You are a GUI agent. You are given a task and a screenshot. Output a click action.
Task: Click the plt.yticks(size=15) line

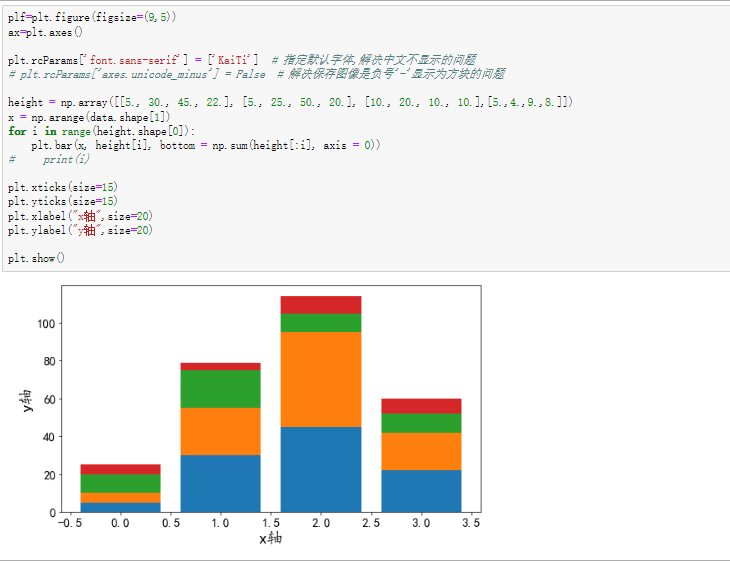tap(62, 202)
